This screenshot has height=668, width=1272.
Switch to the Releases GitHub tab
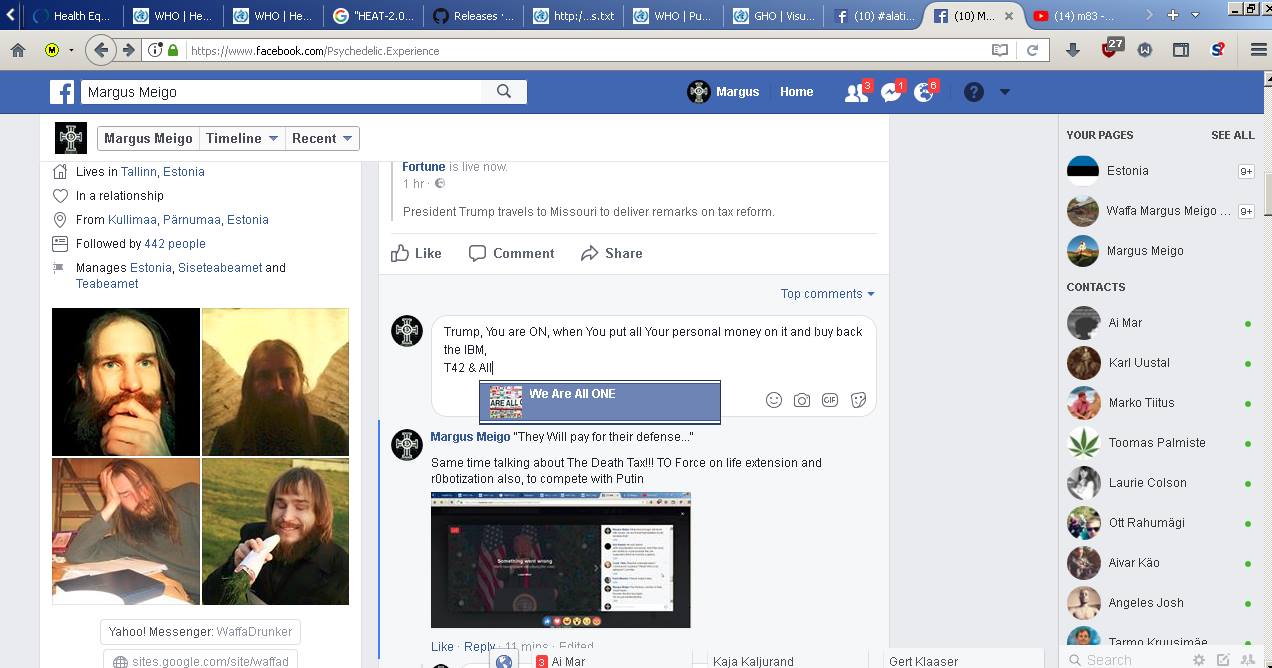coord(475,16)
